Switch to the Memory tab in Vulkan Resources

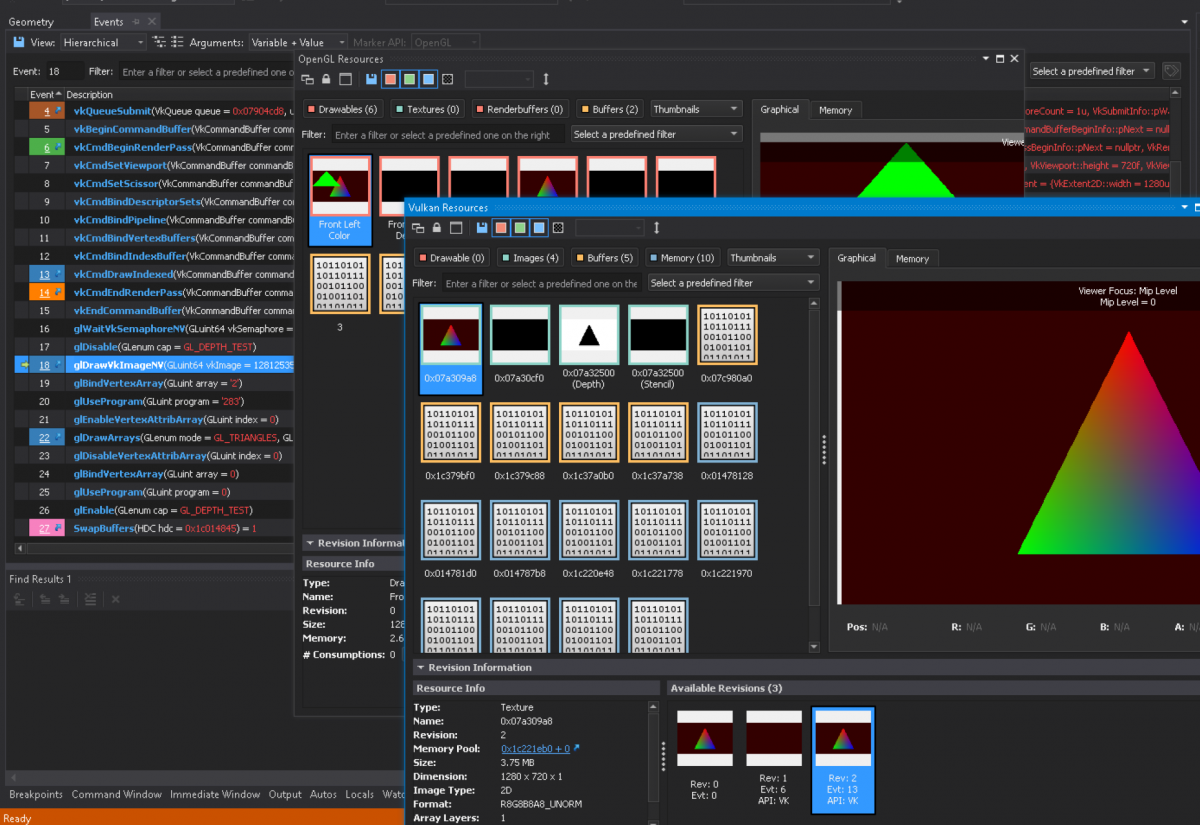912,258
